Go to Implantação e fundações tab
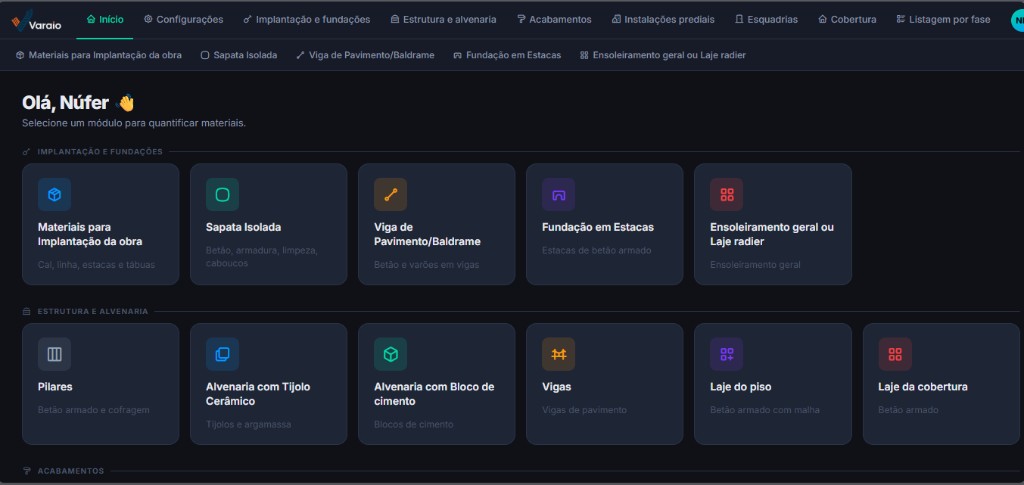The height and width of the screenshot is (485, 1024). coord(306,20)
